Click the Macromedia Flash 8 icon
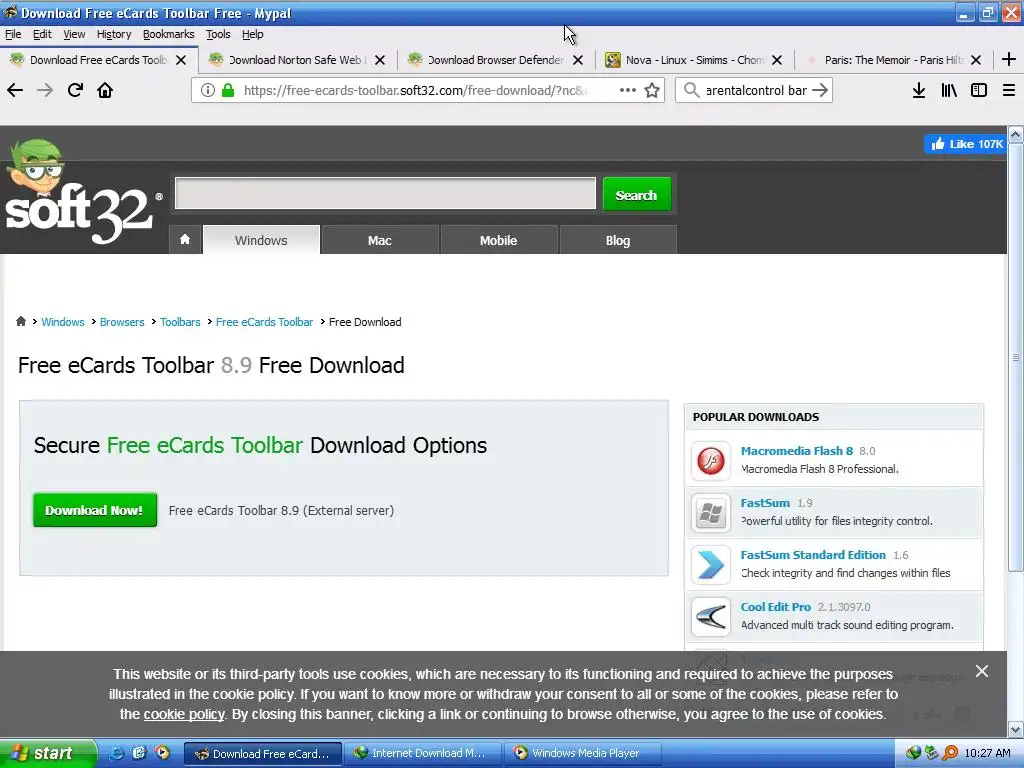This screenshot has width=1024, height=768. click(x=711, y=460)
